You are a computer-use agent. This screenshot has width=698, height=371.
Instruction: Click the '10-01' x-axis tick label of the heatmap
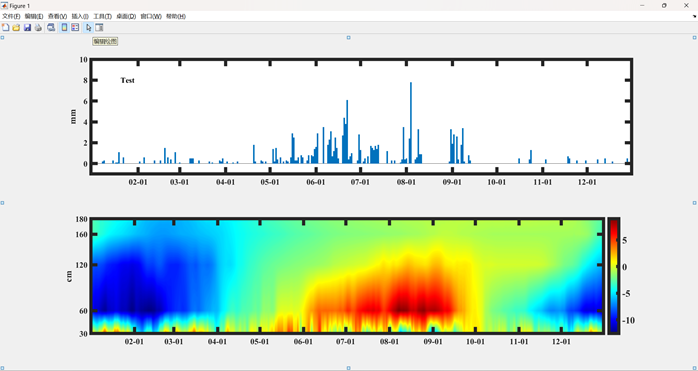tap(475, 342)
